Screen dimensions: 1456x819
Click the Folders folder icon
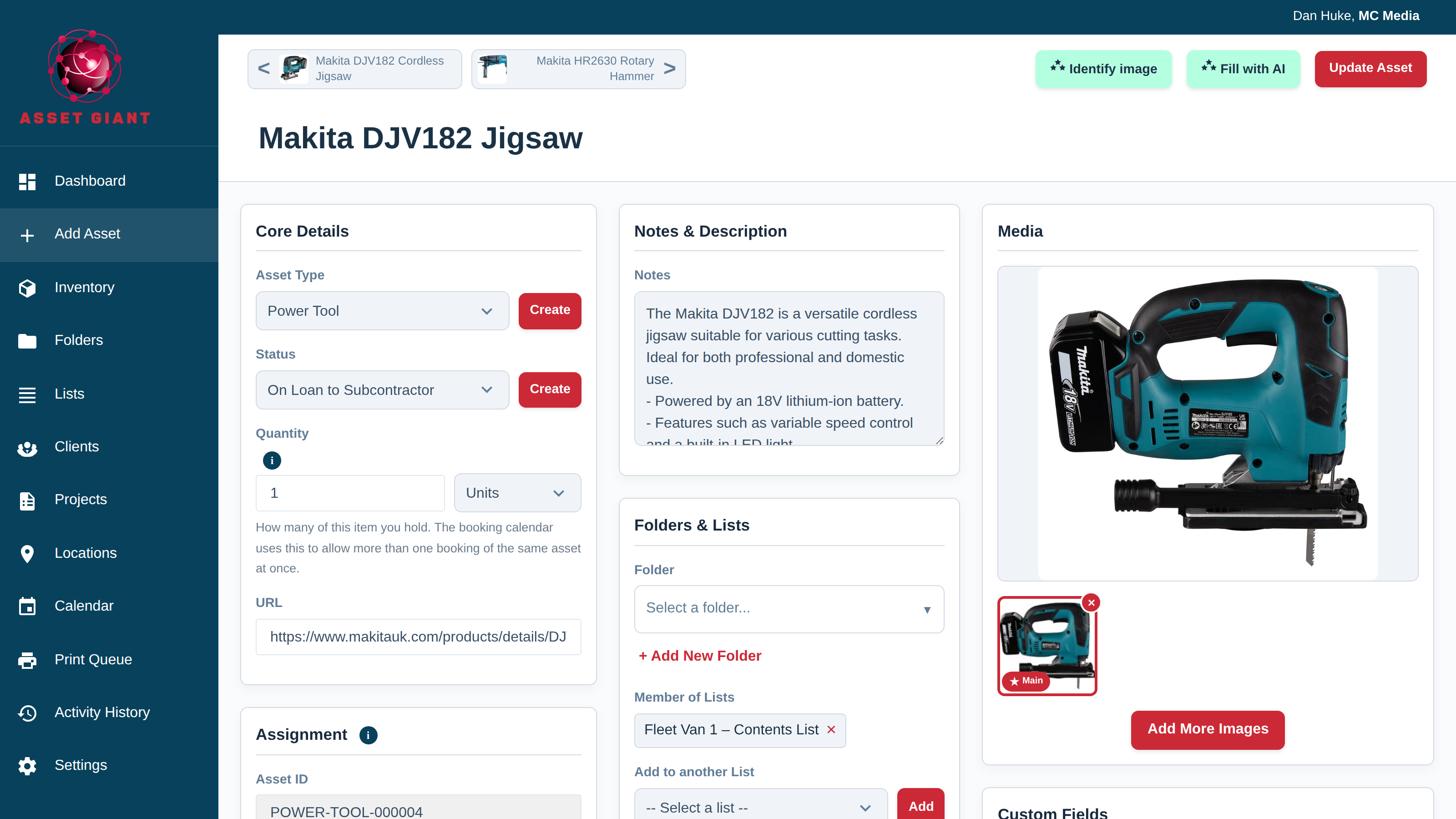click(27, 341)
